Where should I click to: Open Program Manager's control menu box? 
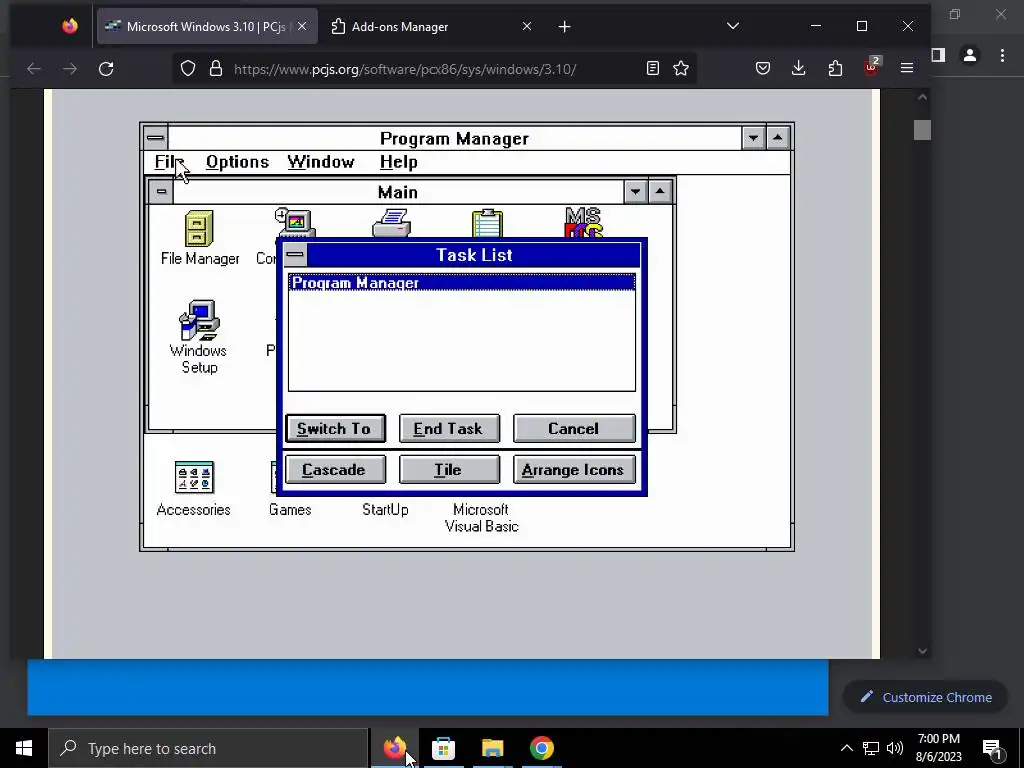[155, 138]
